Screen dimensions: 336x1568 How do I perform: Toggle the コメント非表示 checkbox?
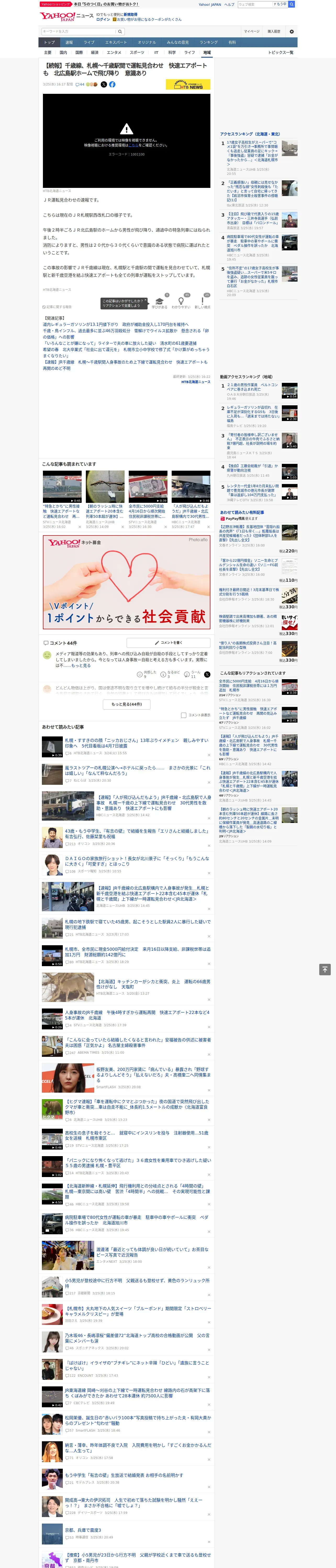183,715
